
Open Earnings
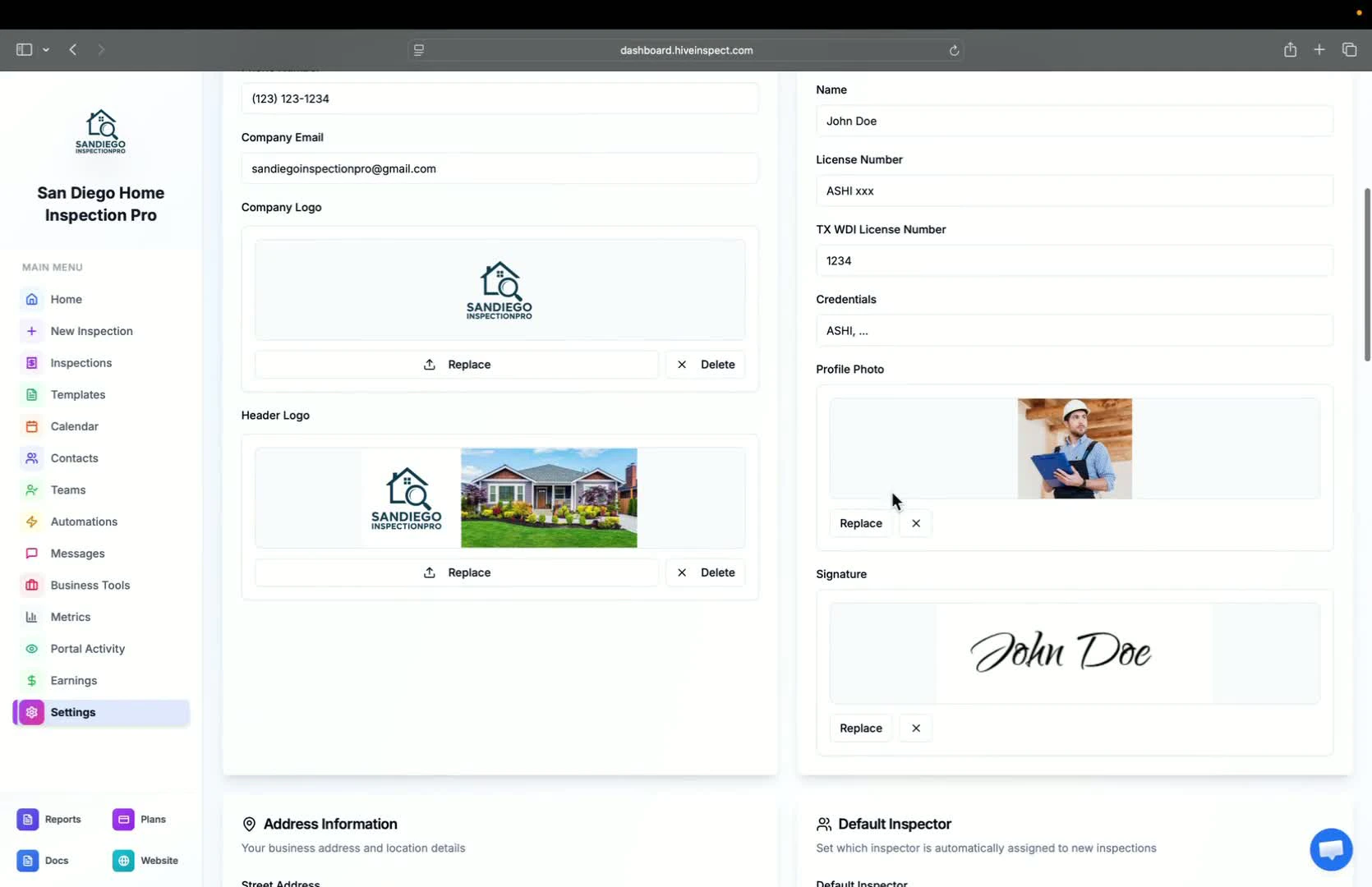pyautogui.click(x=74, y=680)
